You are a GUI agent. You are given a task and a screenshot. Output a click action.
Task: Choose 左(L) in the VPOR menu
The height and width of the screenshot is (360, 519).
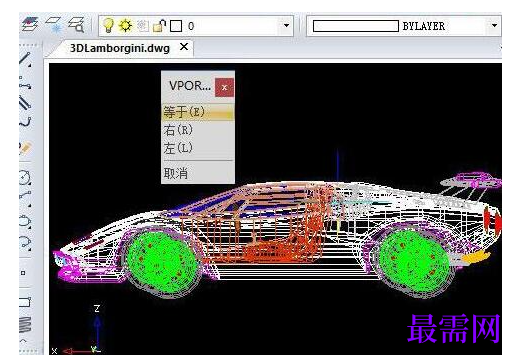tap(198, 148)
